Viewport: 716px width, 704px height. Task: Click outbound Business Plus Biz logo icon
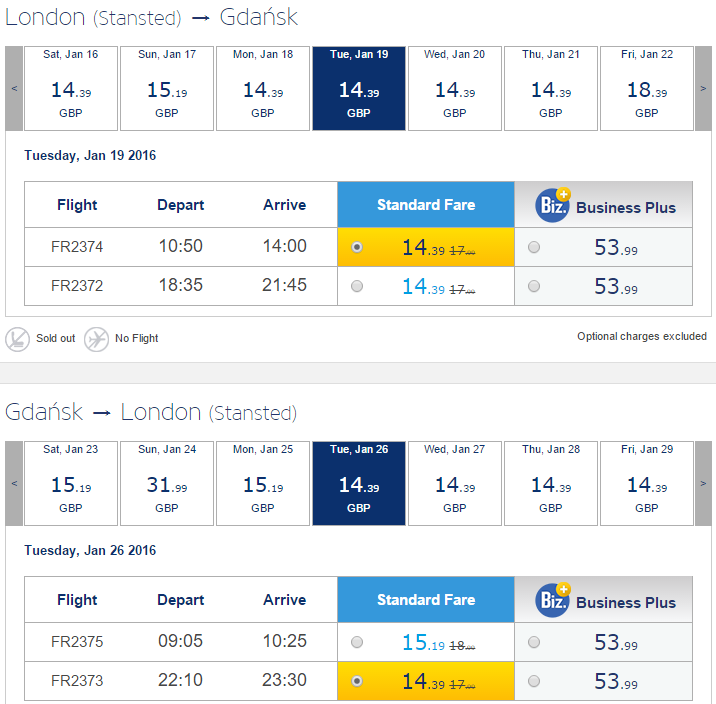click(553, 205)
